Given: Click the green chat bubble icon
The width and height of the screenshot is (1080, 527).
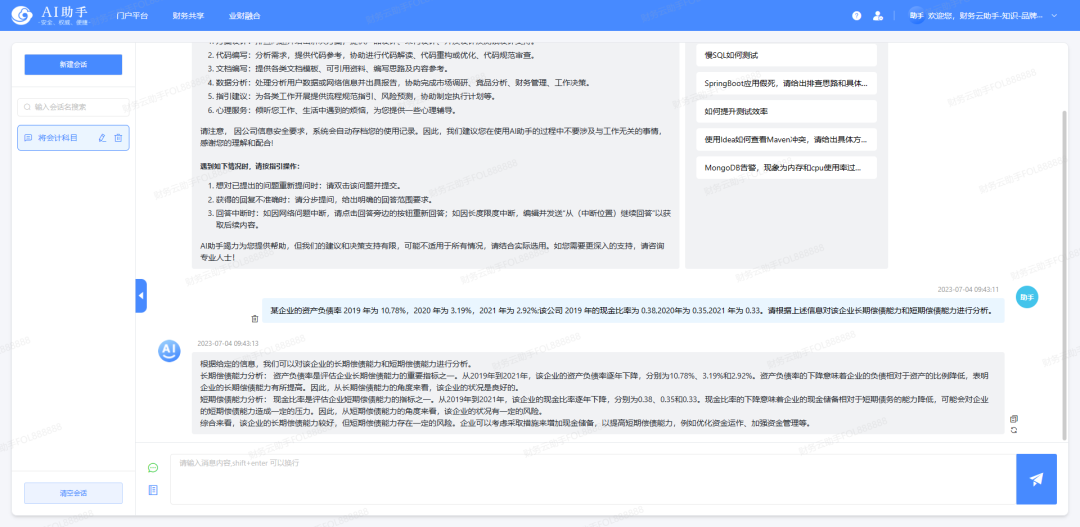Looking at the screenshot, I should tap(153, 468).
